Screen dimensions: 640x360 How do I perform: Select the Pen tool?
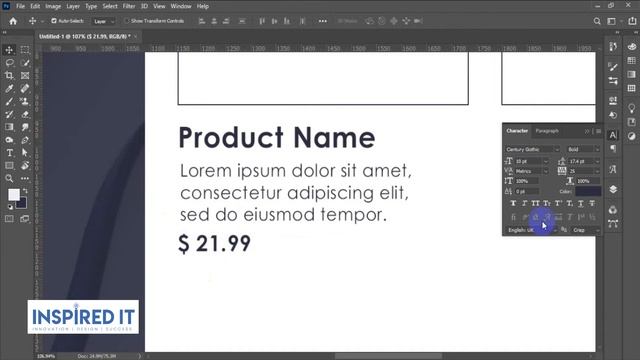25,140
